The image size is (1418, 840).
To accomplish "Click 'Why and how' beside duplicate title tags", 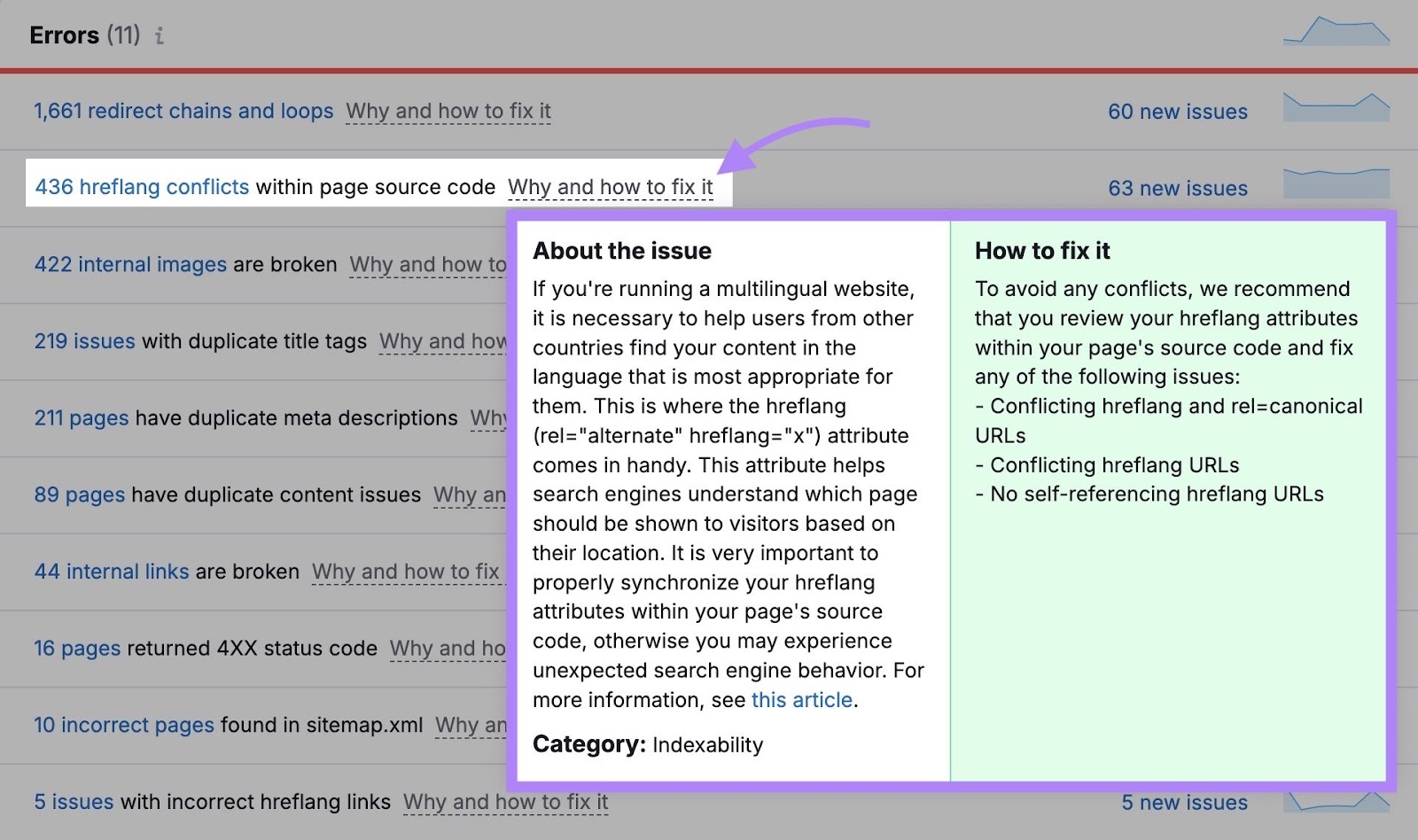I will pyautogui.click(x=443, y=342).
